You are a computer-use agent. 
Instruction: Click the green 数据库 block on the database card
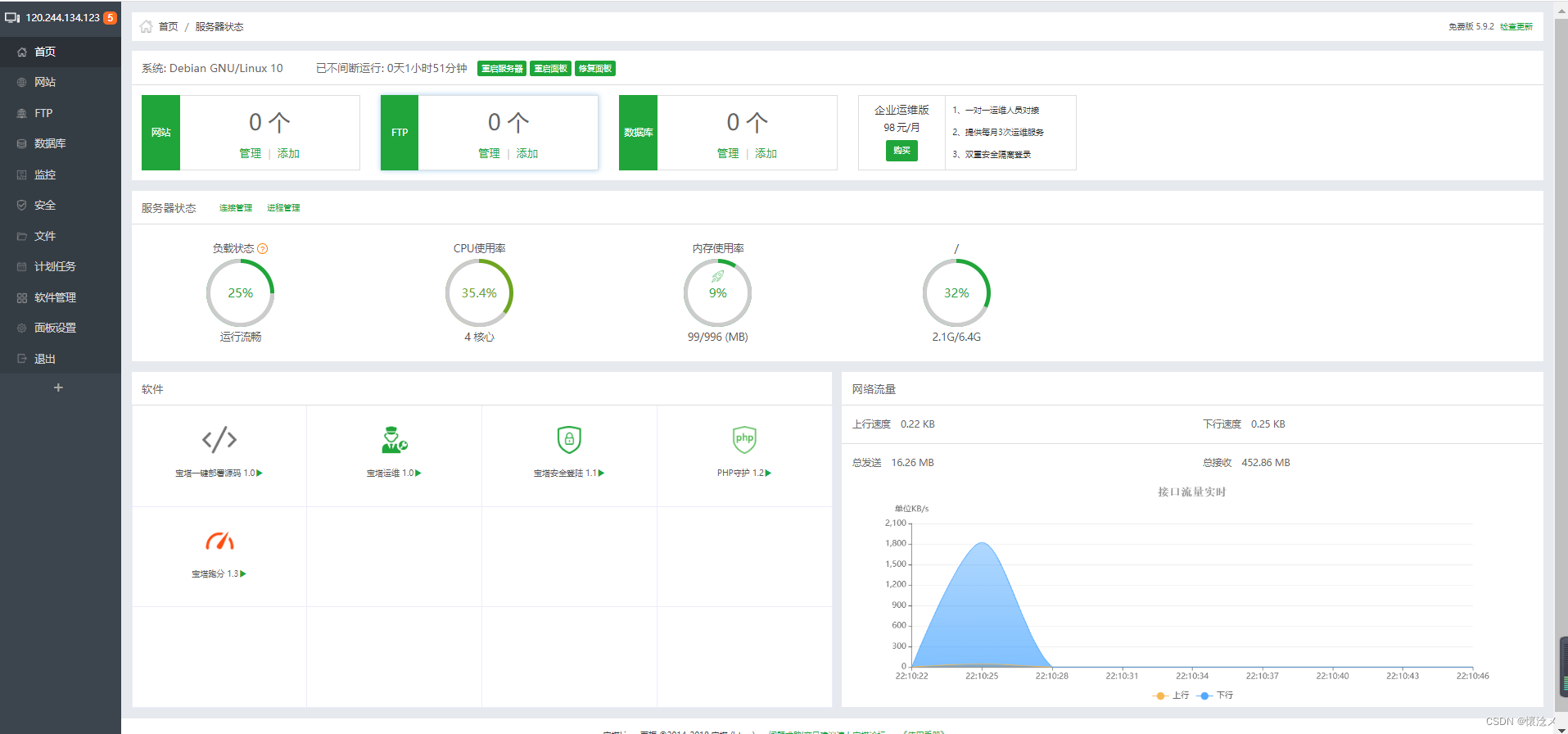coord(638,133)
